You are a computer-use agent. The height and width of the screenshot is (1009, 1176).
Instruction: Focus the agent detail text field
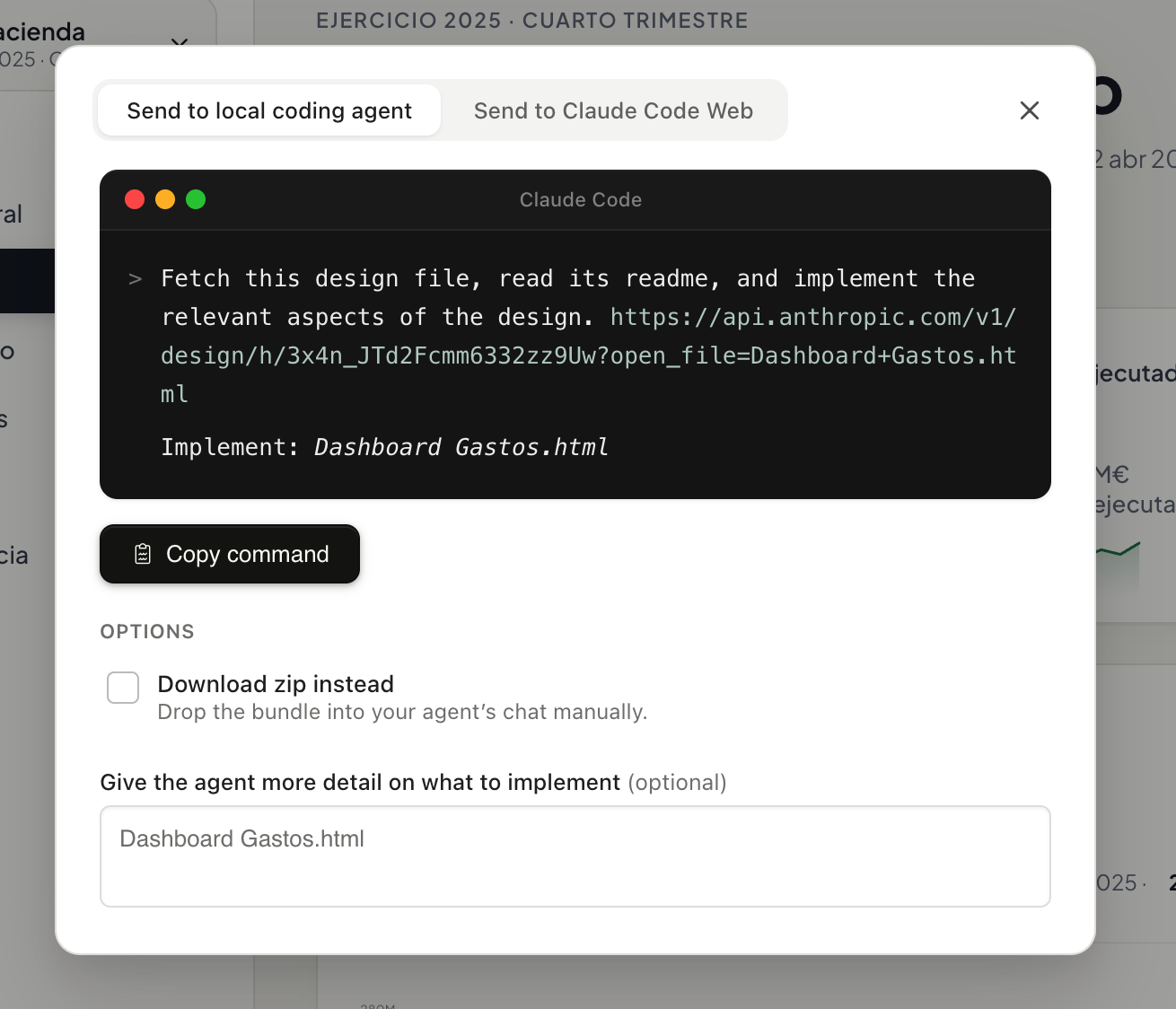click(575, 856)
